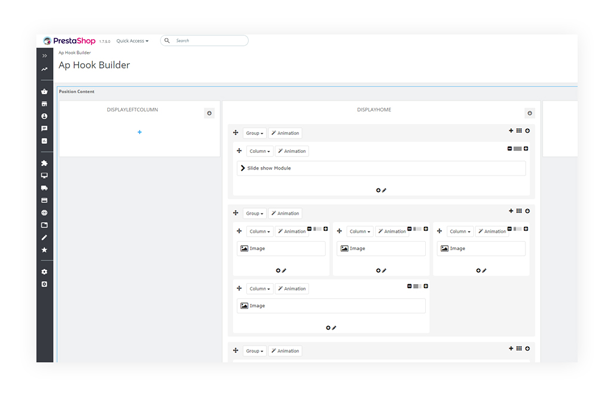
Task: Open the dashboard trend-line sidebar icon
Action: (44, 69)
